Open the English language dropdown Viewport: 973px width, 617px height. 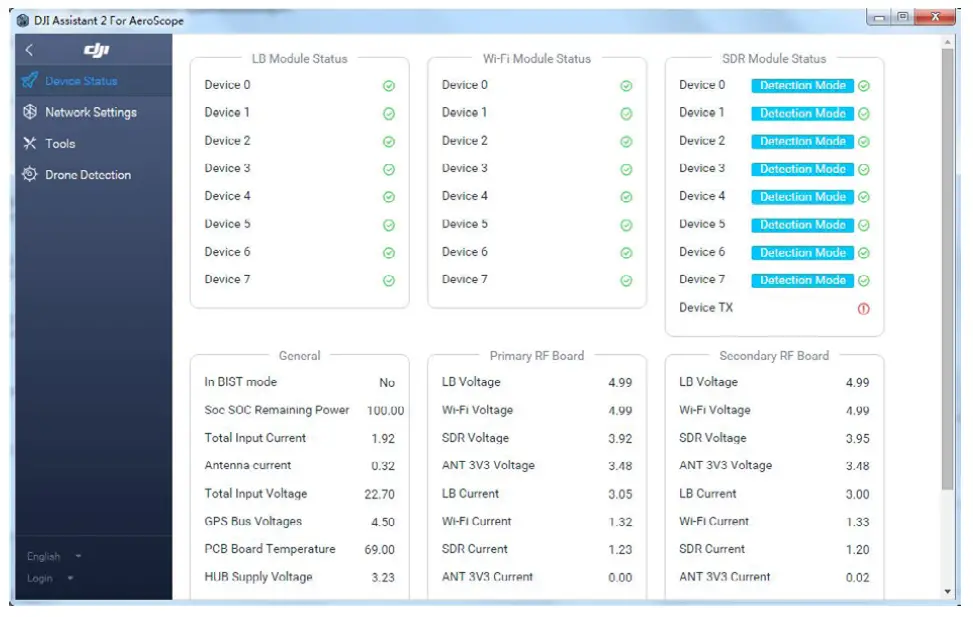click(x=54, y=556)
